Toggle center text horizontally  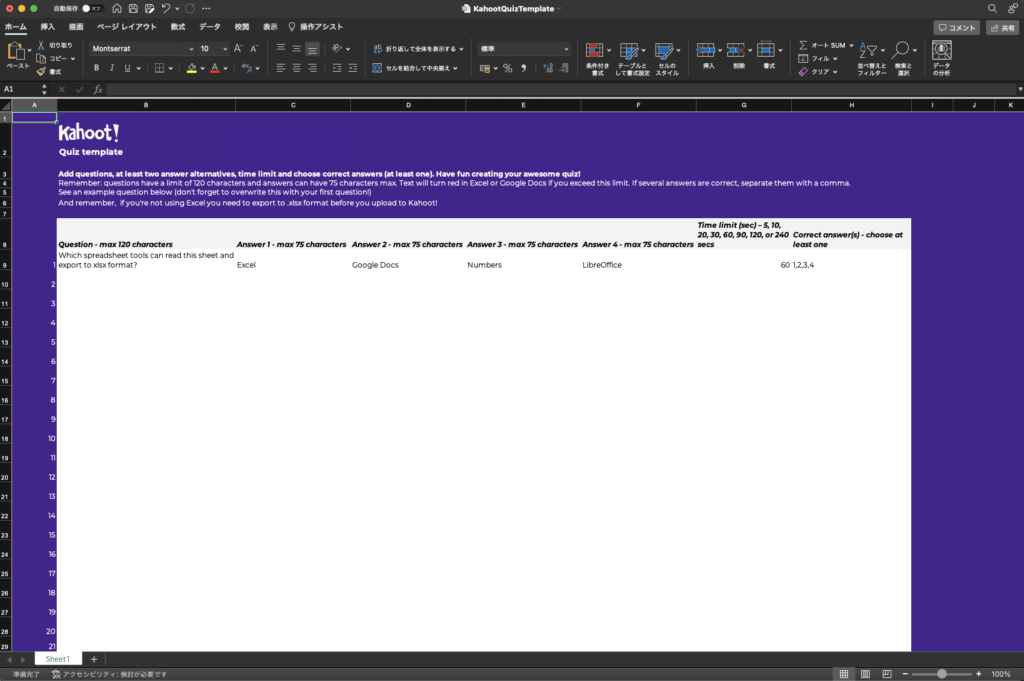(296, 68)
